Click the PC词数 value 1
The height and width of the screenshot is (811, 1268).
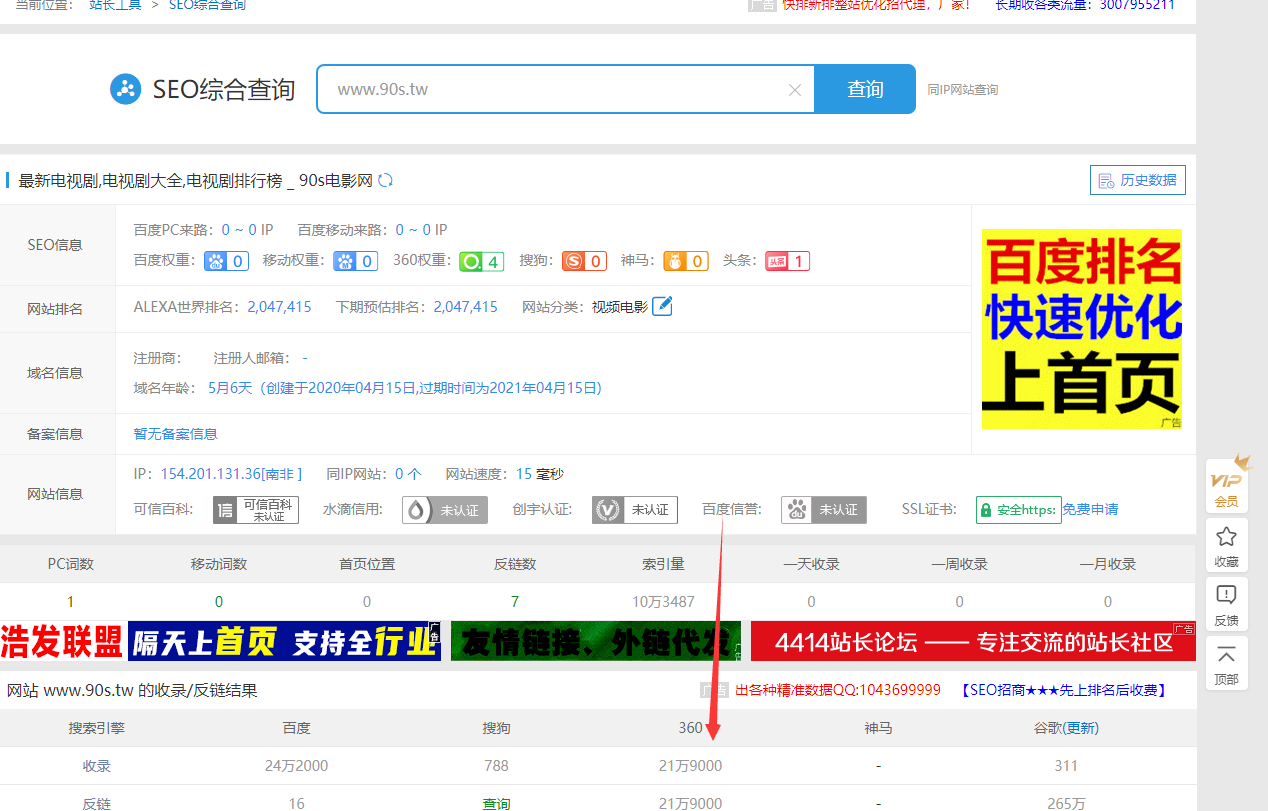pos(70,602)
